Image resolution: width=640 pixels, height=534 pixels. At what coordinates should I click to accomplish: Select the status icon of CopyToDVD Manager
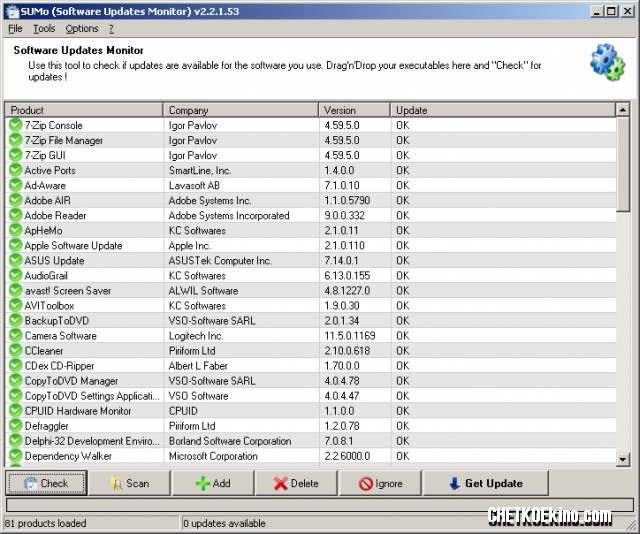tap(16, 380)
